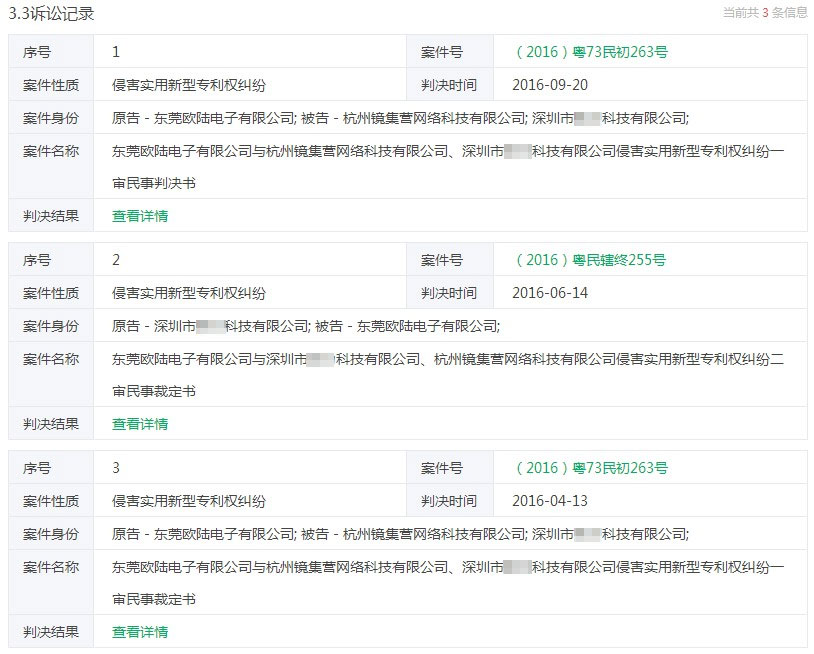Viewport: 814px width, 654px height.
Task: Click 序号 label in record 3
Action: point(37,468)
